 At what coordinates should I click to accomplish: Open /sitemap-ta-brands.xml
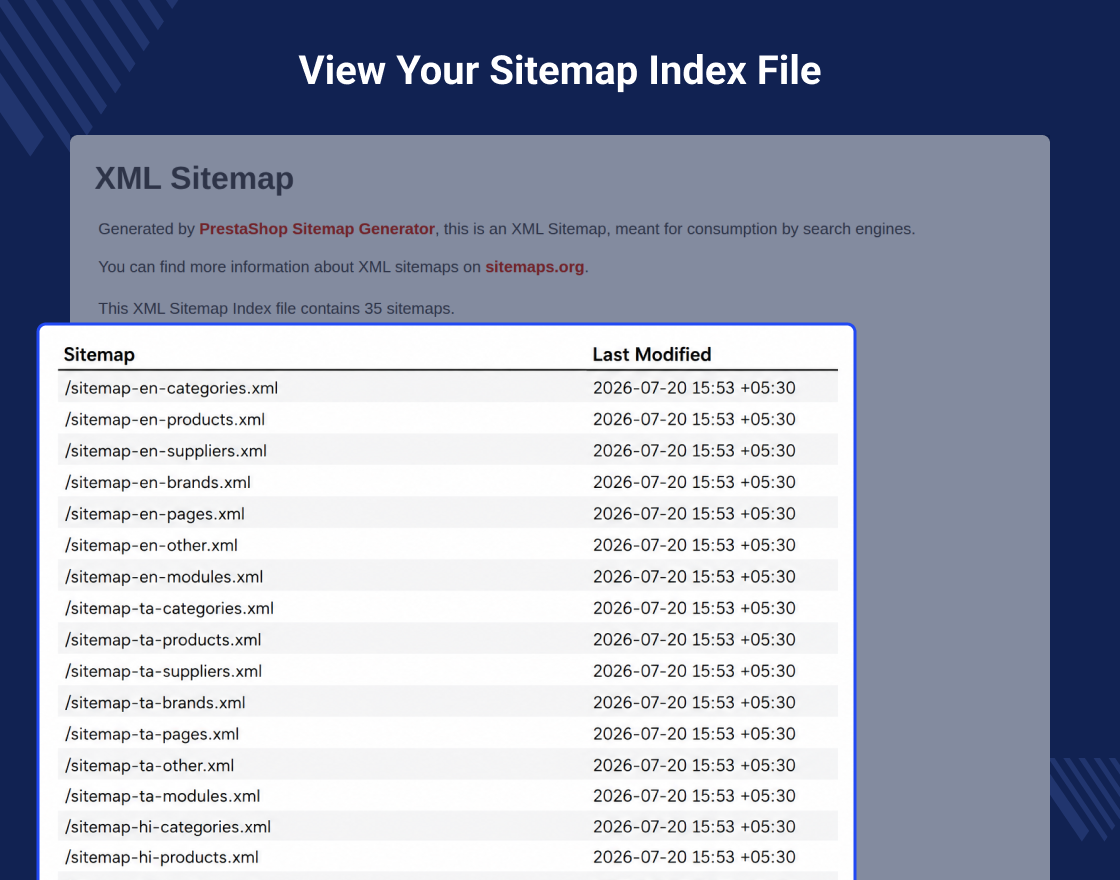coord(155,702)
